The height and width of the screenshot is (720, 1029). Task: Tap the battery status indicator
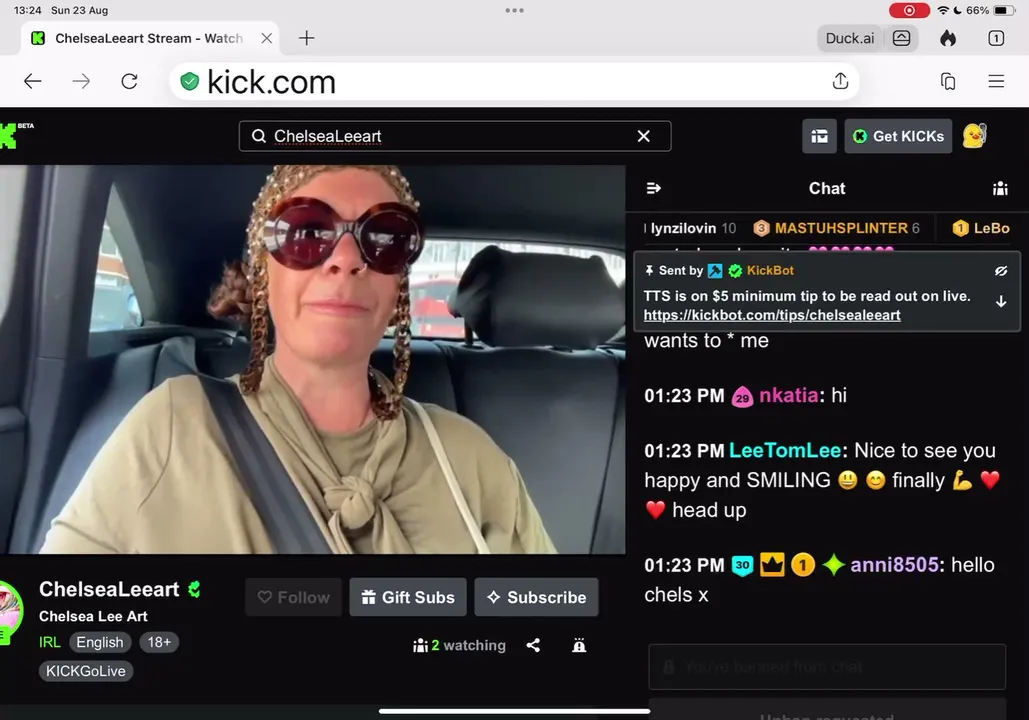[1004, 11]
